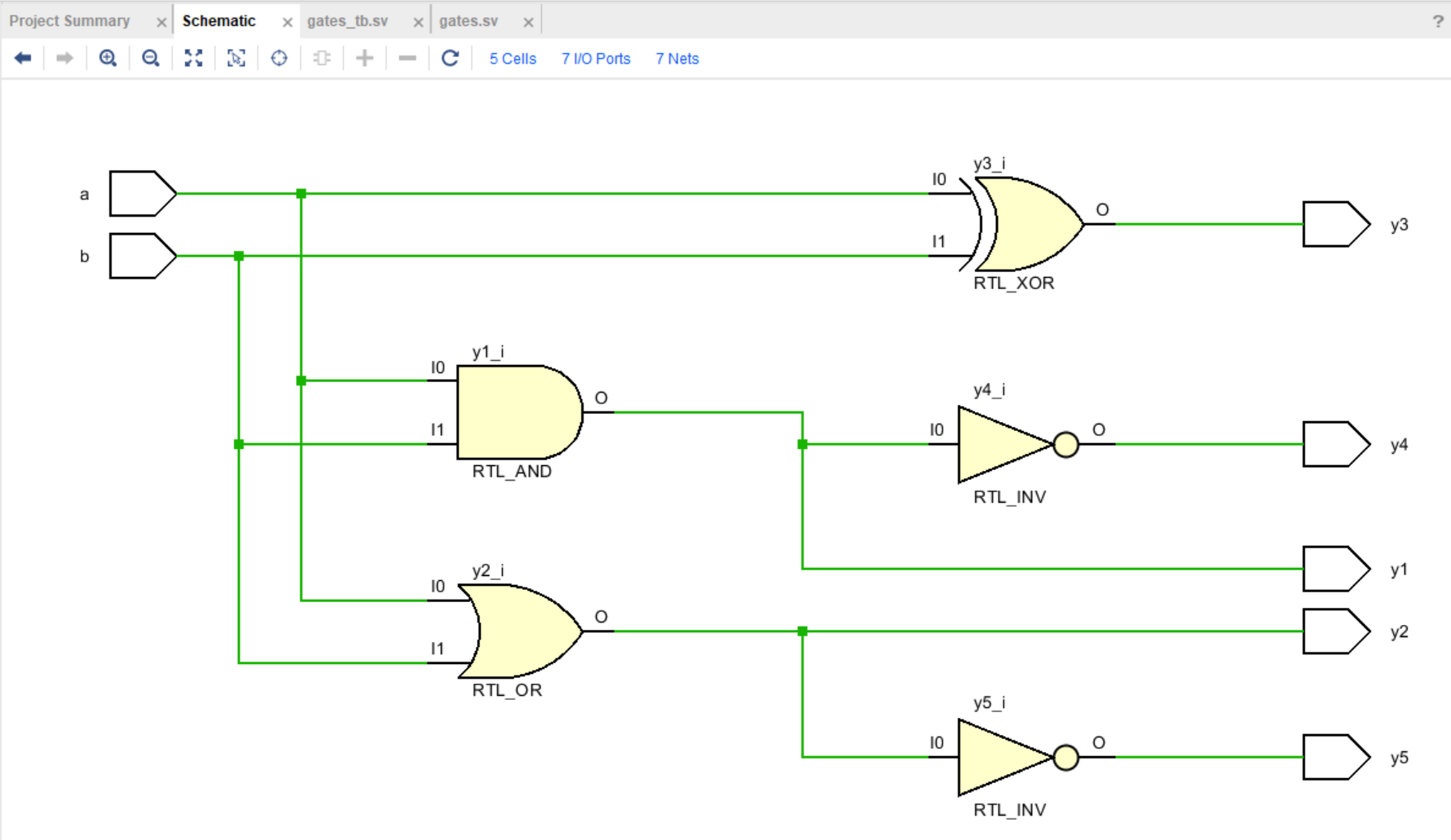
Task: Click the forward arrow navigation icon
Action: (x=64, y=58)
